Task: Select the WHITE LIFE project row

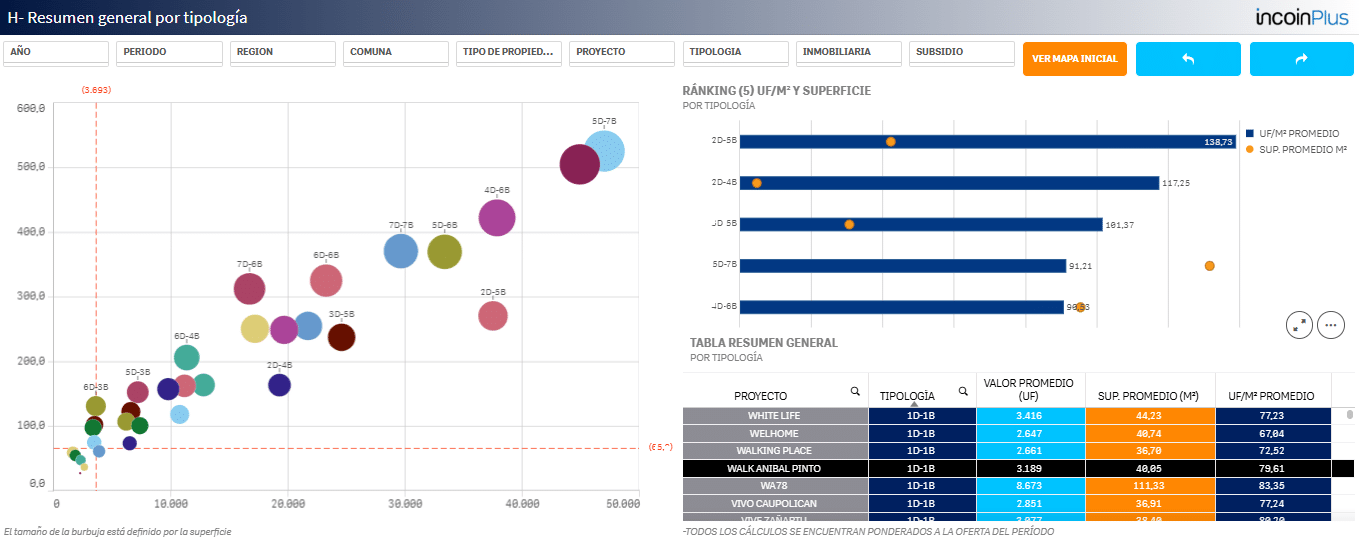Action: click(x=775, y=416)
